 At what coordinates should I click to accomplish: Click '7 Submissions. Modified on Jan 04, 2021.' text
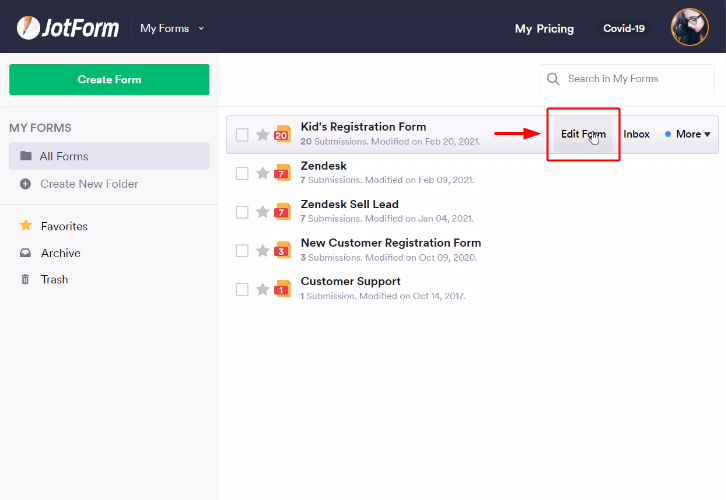pyautogui.click(x=387, y=219)
